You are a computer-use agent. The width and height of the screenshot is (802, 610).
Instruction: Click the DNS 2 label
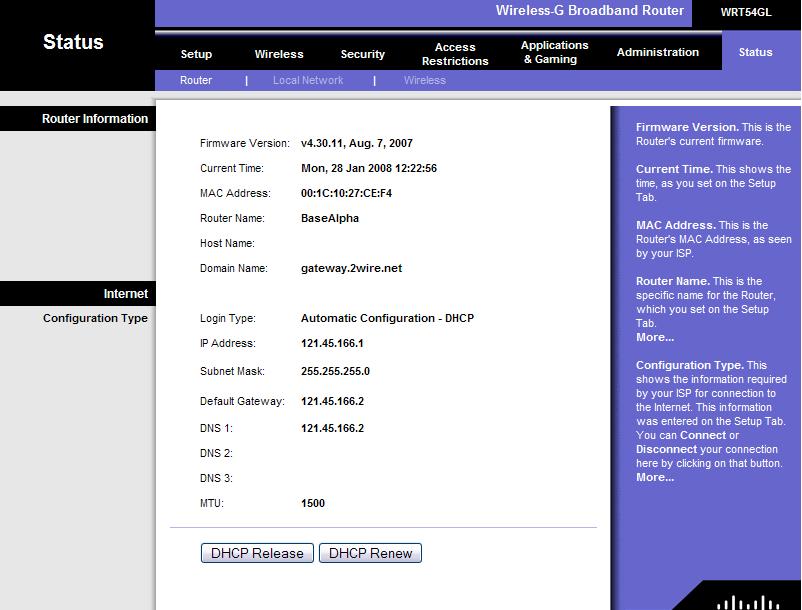[x=216, y=454]
